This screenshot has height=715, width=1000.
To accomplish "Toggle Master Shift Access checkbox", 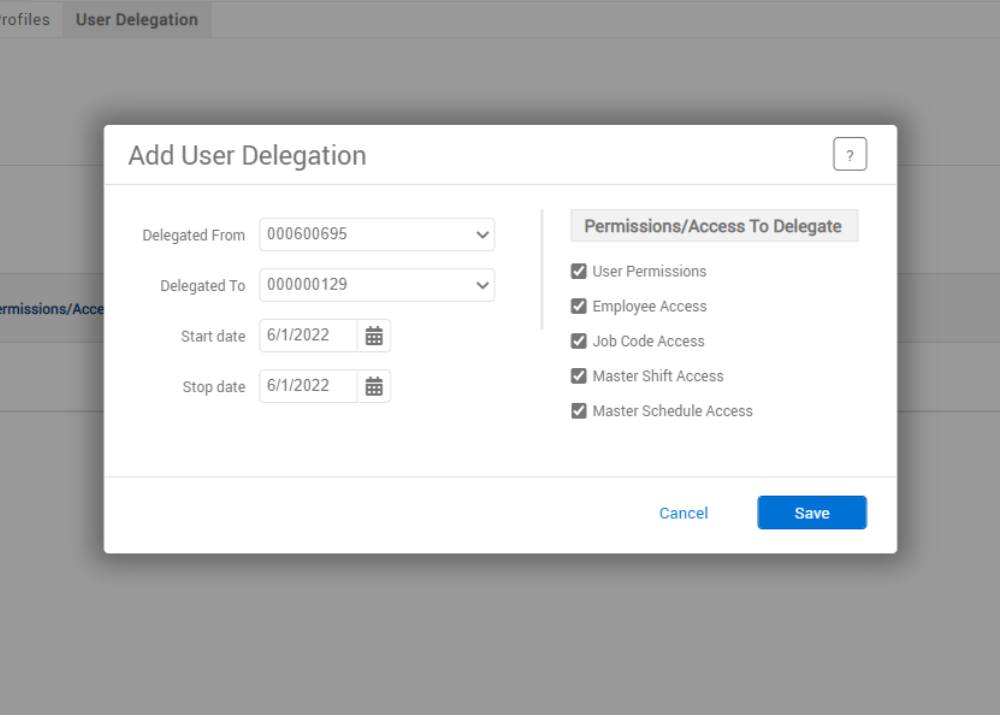I will click(x=578, y=376).
